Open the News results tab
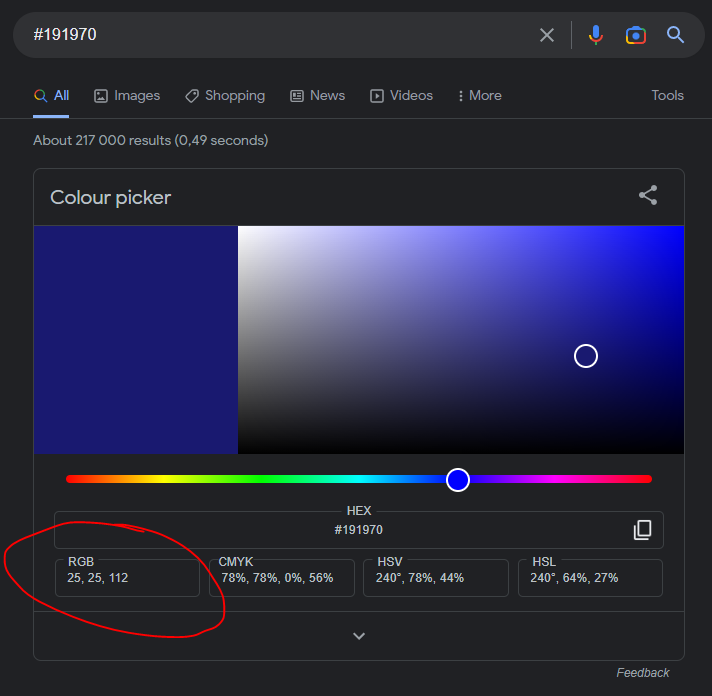 317,96
